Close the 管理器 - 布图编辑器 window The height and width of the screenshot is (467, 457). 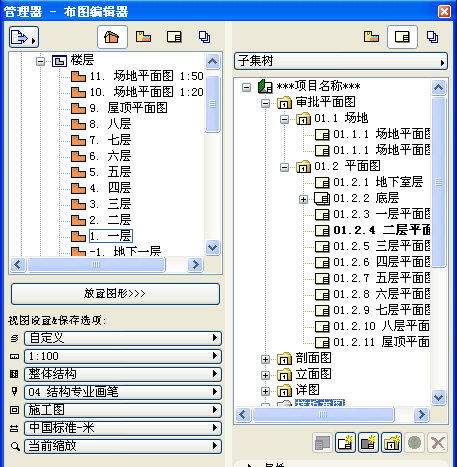pyautogui.click(x=444, y=11)
